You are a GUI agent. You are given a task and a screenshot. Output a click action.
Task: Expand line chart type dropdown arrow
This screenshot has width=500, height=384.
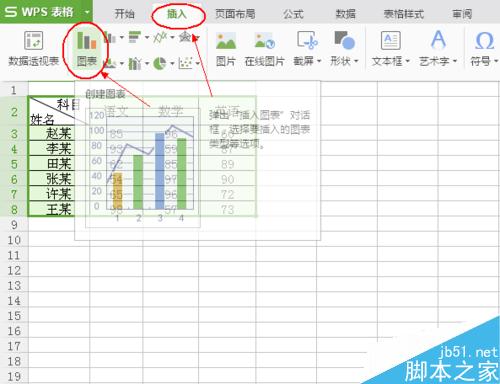click(172, 37)
